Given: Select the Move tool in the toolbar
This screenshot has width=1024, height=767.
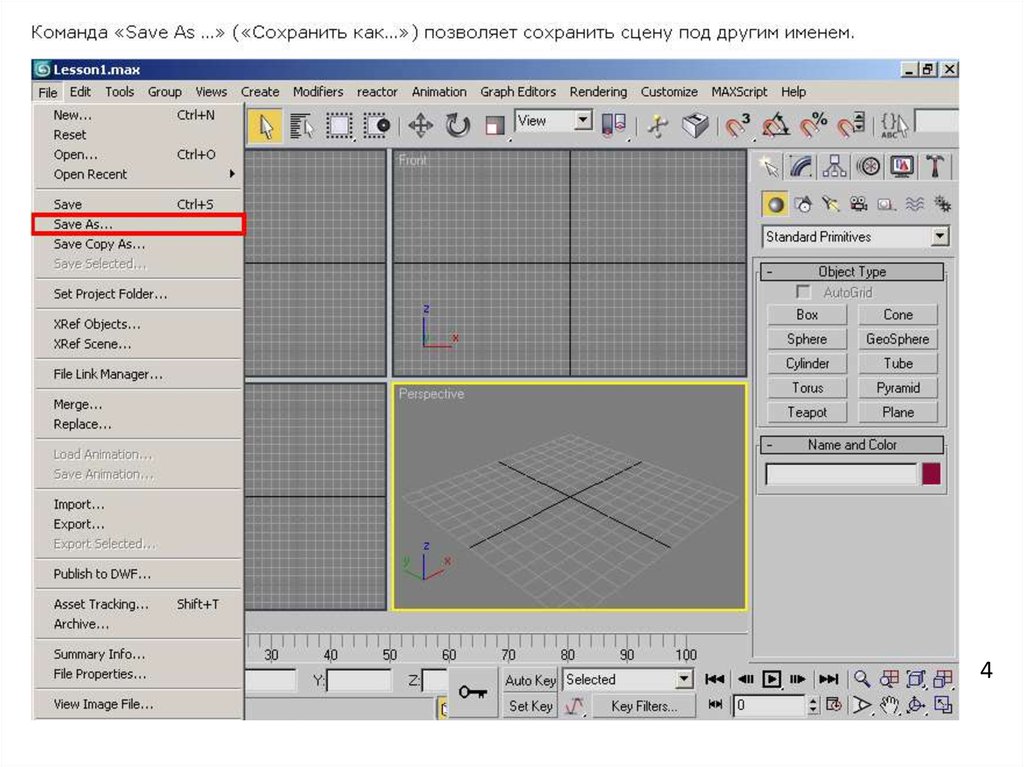Looking at the screenshot, I should click(420, 126).
